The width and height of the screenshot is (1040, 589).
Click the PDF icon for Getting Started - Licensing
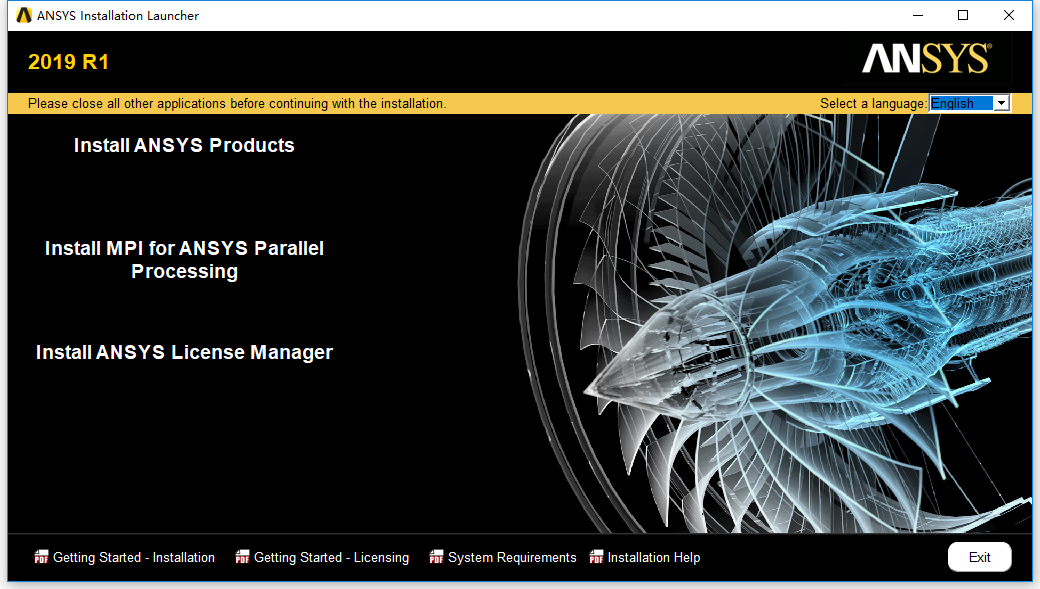click(242, 557)
